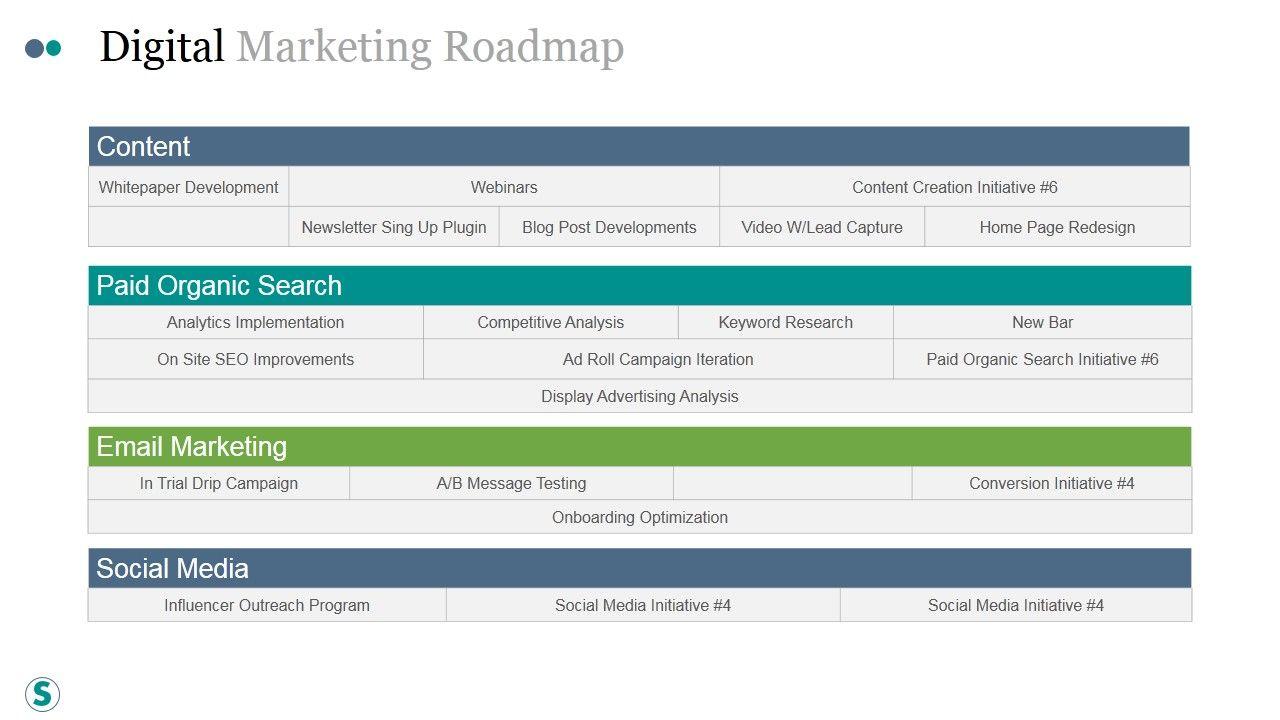Click the two-dot bullet icon beside title
The height and width of the screenshot is (720, 1280).
pos(43,48)
